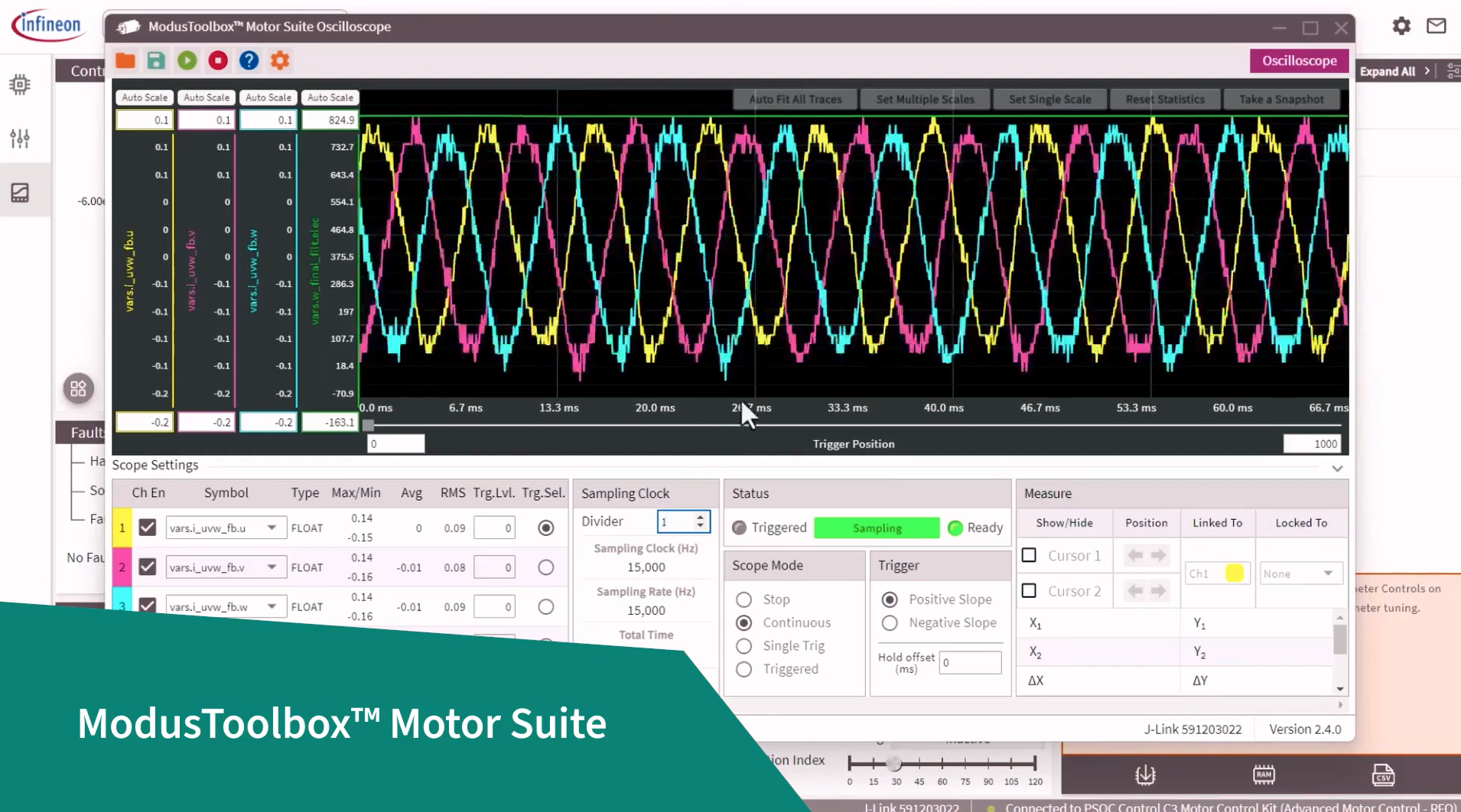The height and width of the screenshot is (812, 1461).
Task: Open oscilloscope settings orange gear icon
Action: (280, 60)
